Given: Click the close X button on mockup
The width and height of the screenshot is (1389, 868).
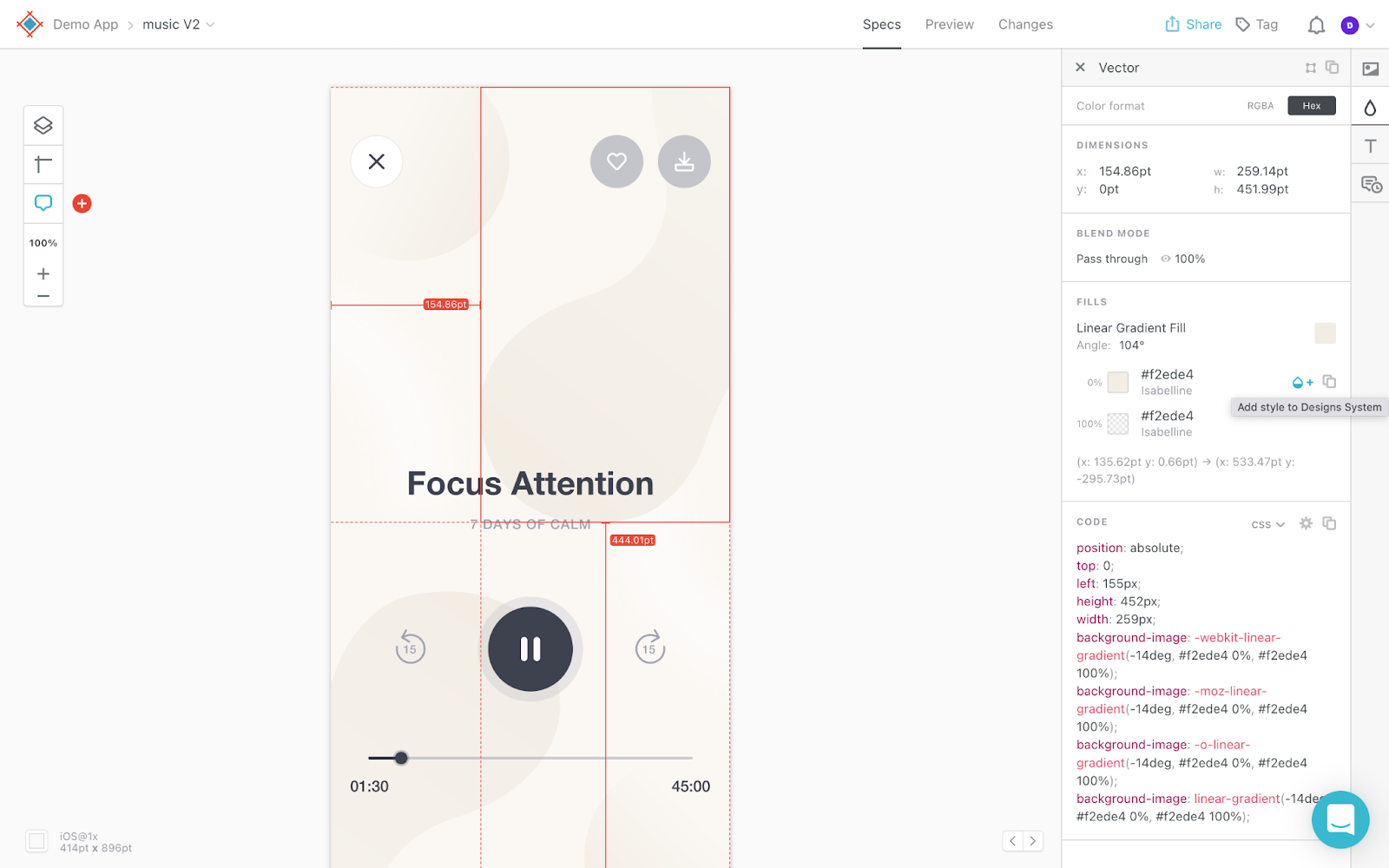Looking at the screenshot, I should (x=377, y=161).
